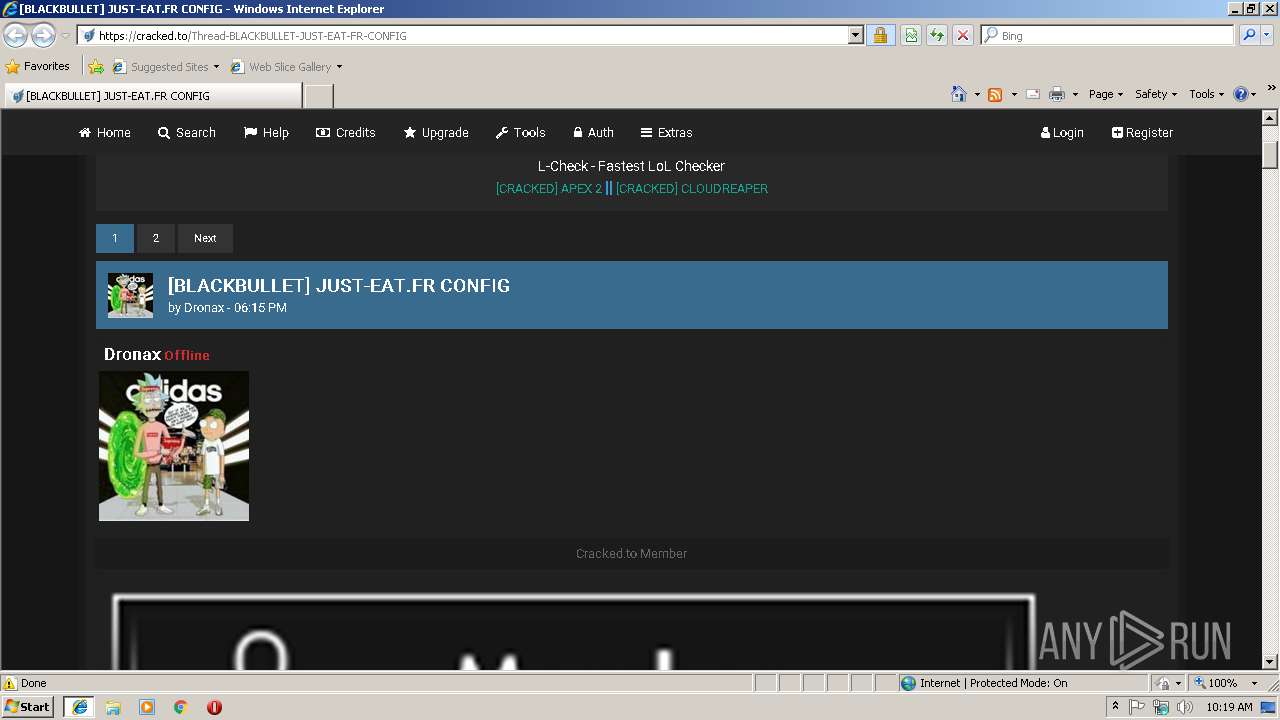Open site Tools navigation item

coord(521,132)
